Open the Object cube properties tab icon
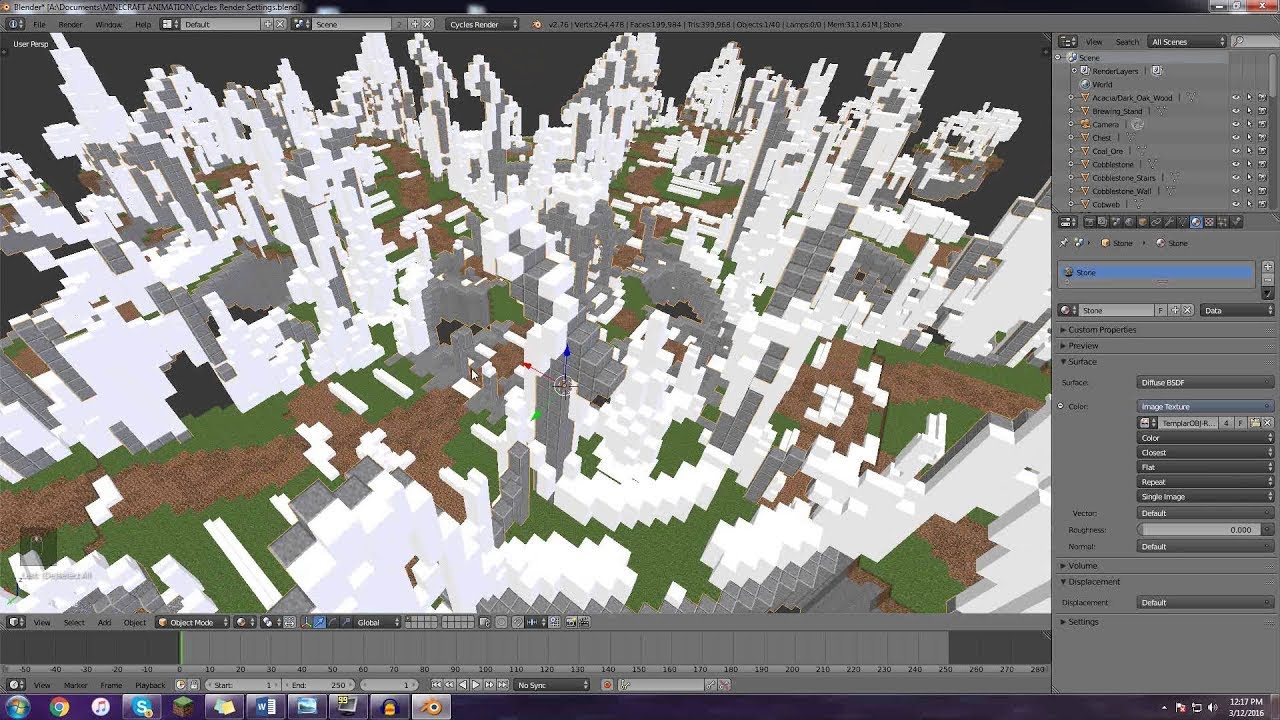The width and height of the screenshot is (1280, 720). click(x=1143, y=221)
